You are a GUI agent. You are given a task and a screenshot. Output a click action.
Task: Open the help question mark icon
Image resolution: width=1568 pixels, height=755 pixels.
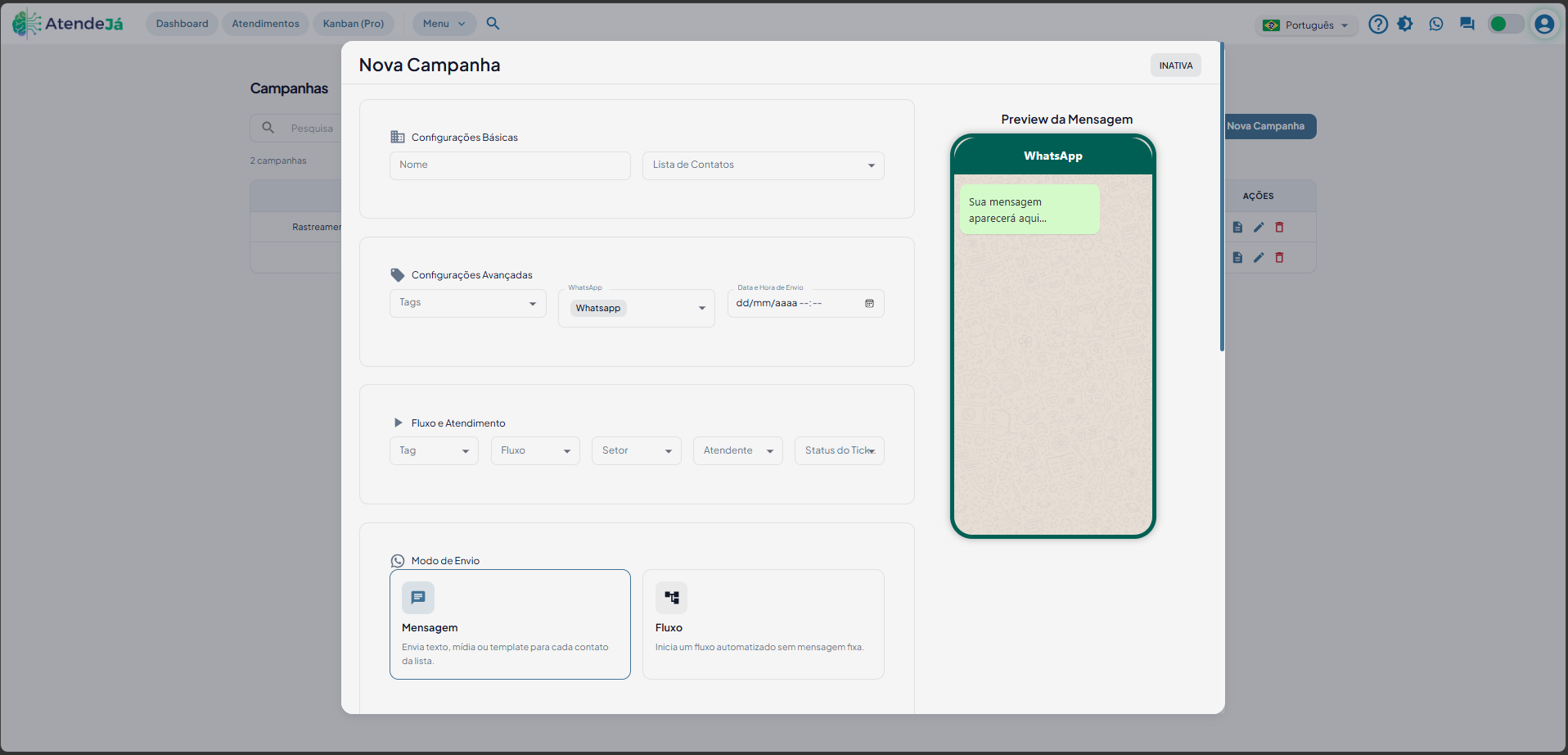point(1378,24)
